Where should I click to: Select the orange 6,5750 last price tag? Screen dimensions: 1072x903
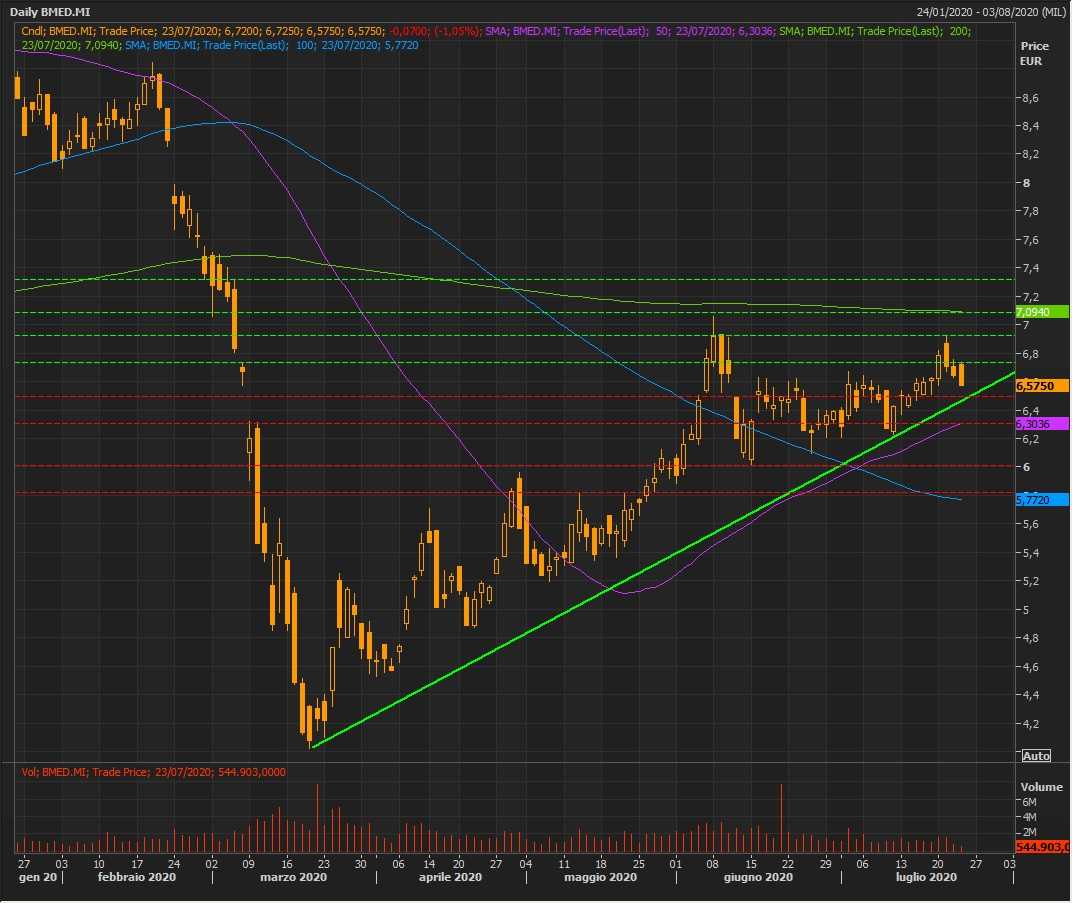pyautogui.click(x=1041, y=385)
